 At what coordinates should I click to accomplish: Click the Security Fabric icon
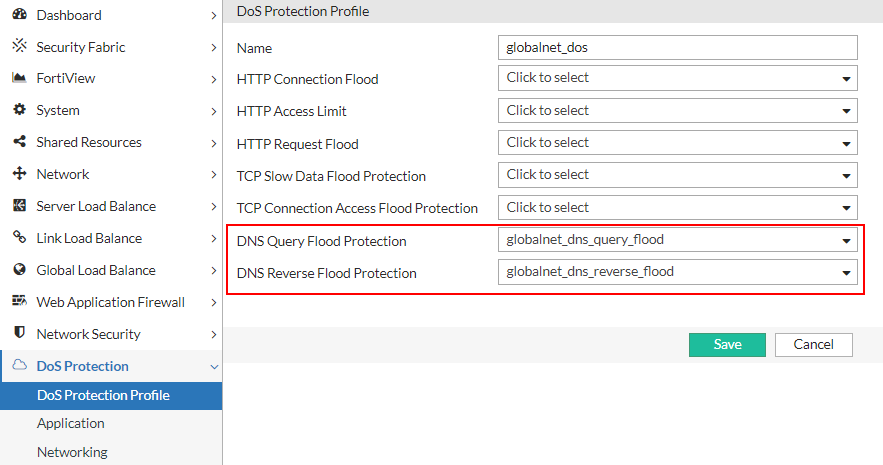click(x=18, y=46)
